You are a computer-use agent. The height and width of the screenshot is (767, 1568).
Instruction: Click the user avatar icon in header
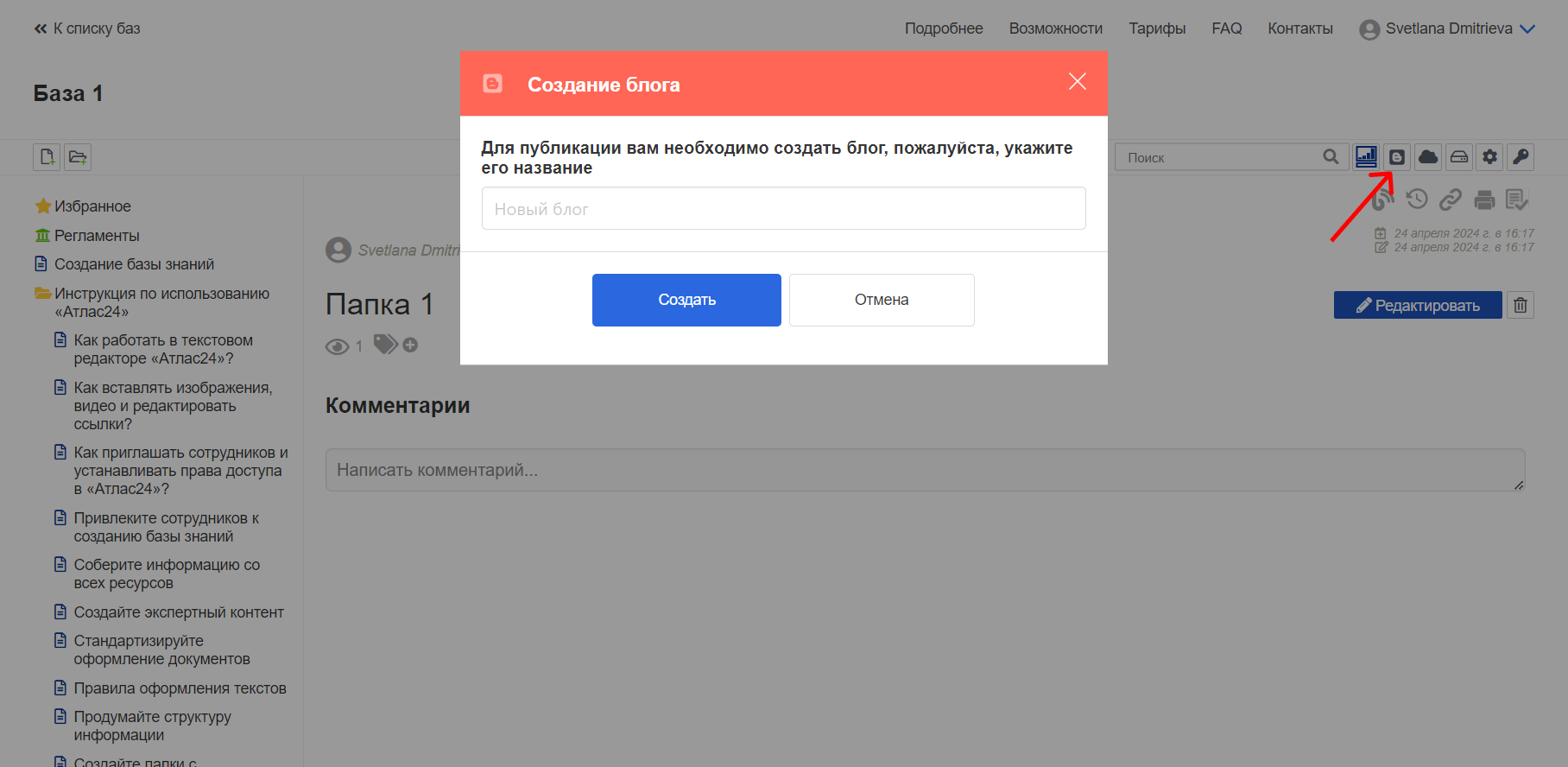[x=1369, y=29]
